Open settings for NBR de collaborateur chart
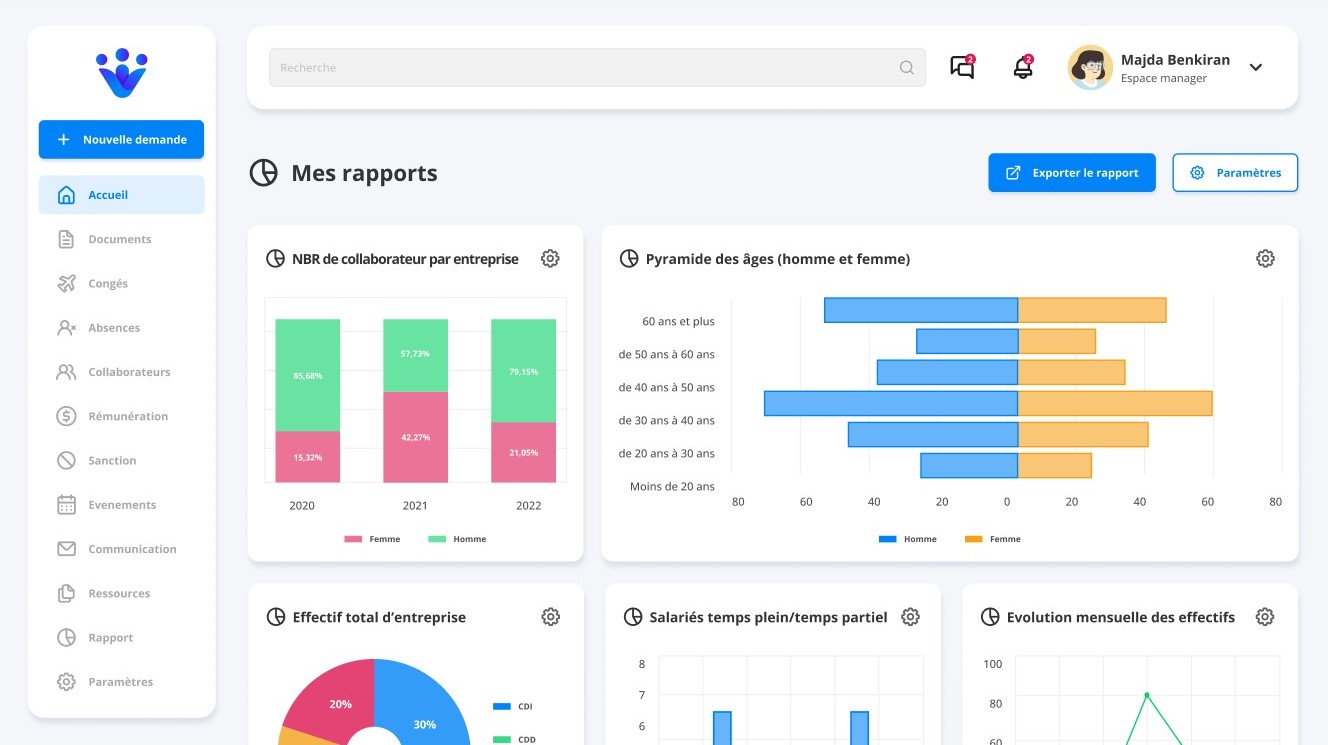 point(550,258)
